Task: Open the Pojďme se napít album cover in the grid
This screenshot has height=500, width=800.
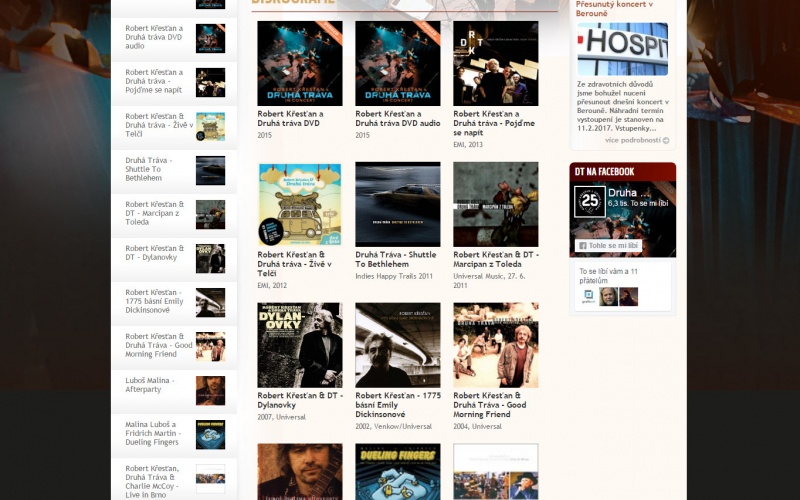Action: pos(496,63)
